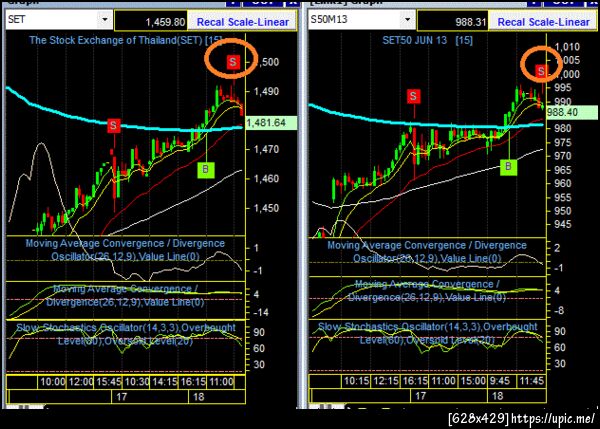Click the 945 price axis label
The width and height of the screenshot is (600, 429).
click(x=562, y=224)
